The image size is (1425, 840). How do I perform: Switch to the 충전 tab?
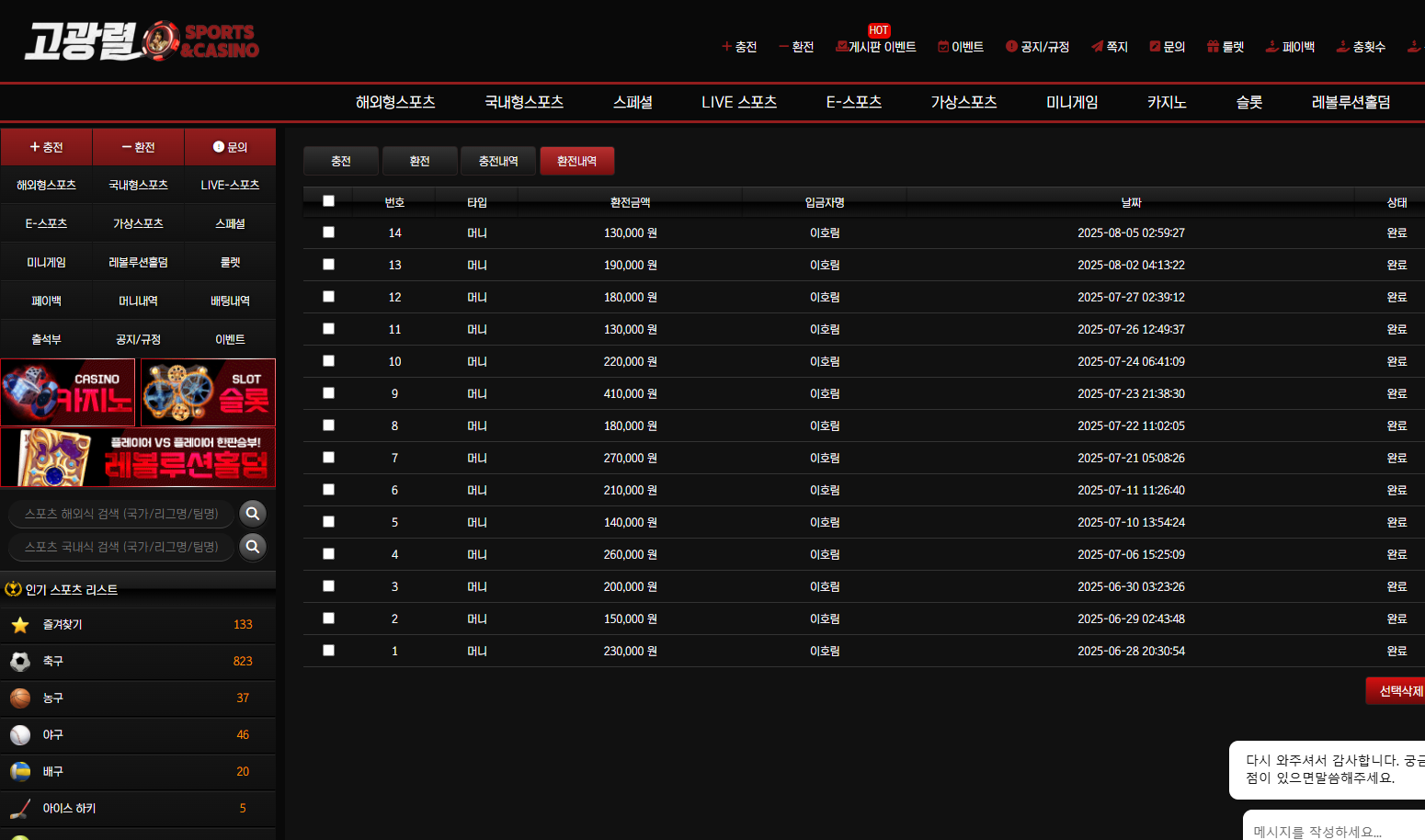pyautogui.click(x=341, y=161)
